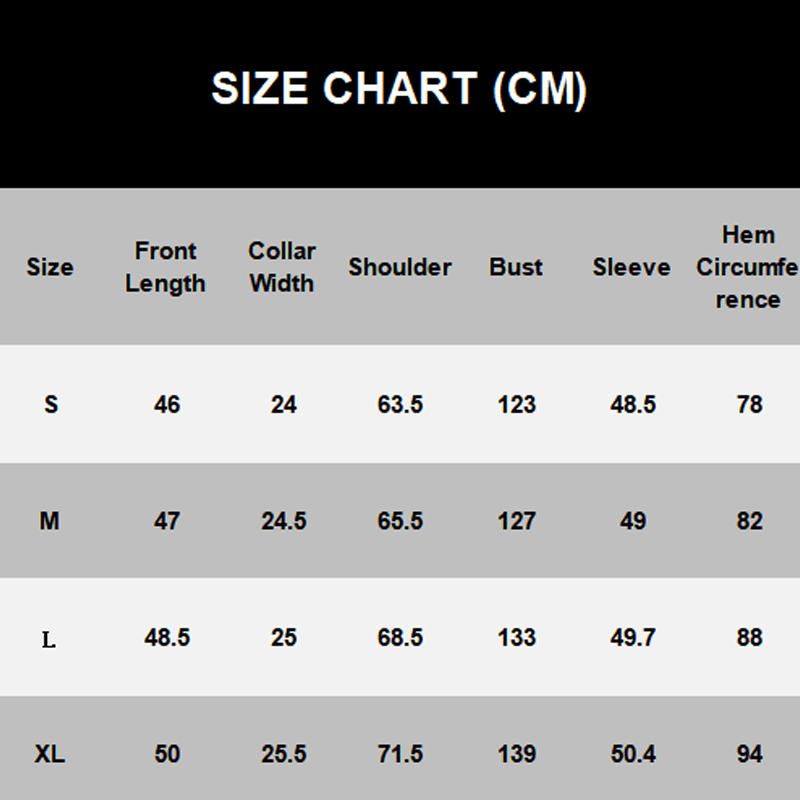Click the 'Hem Circumference' column header
Viewport: 800px width, 800px height.
pos(748,267)
